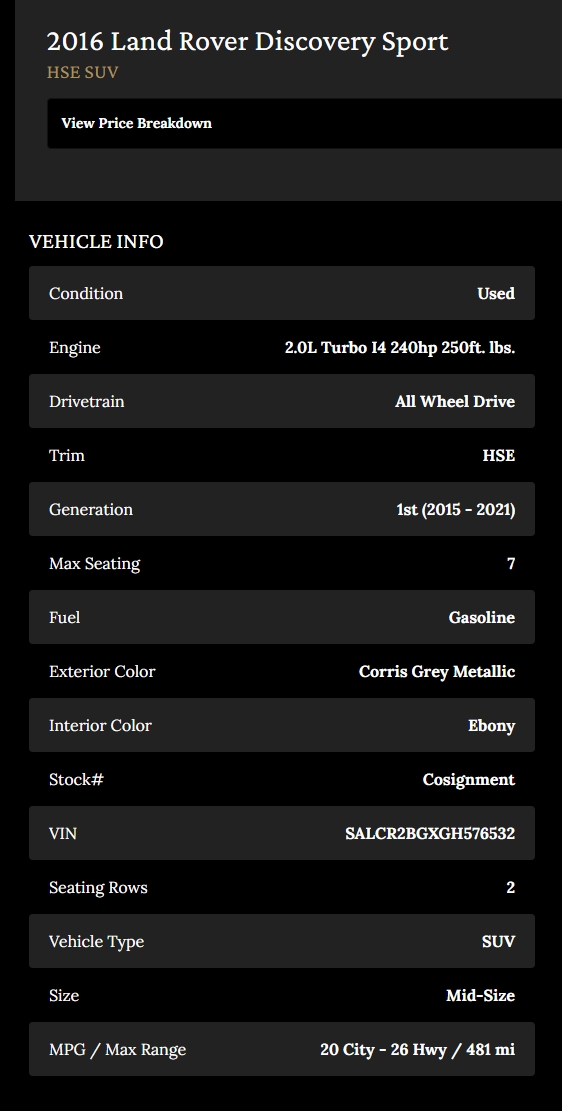Open the View Price Breakdown button
The height and width of the screenshot is (1111, 562).
coord(305,123)
